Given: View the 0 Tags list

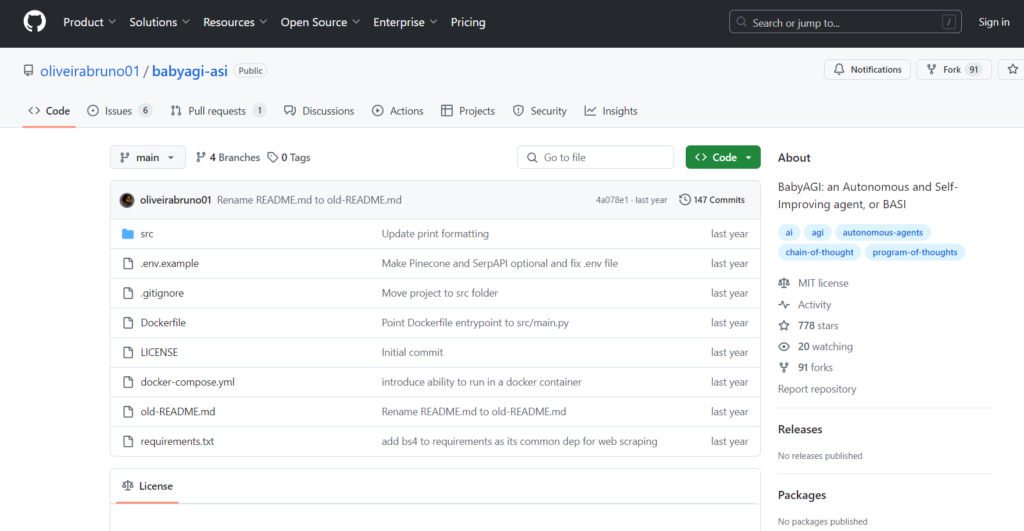Looking at the screenshot, I should [289, 157].
